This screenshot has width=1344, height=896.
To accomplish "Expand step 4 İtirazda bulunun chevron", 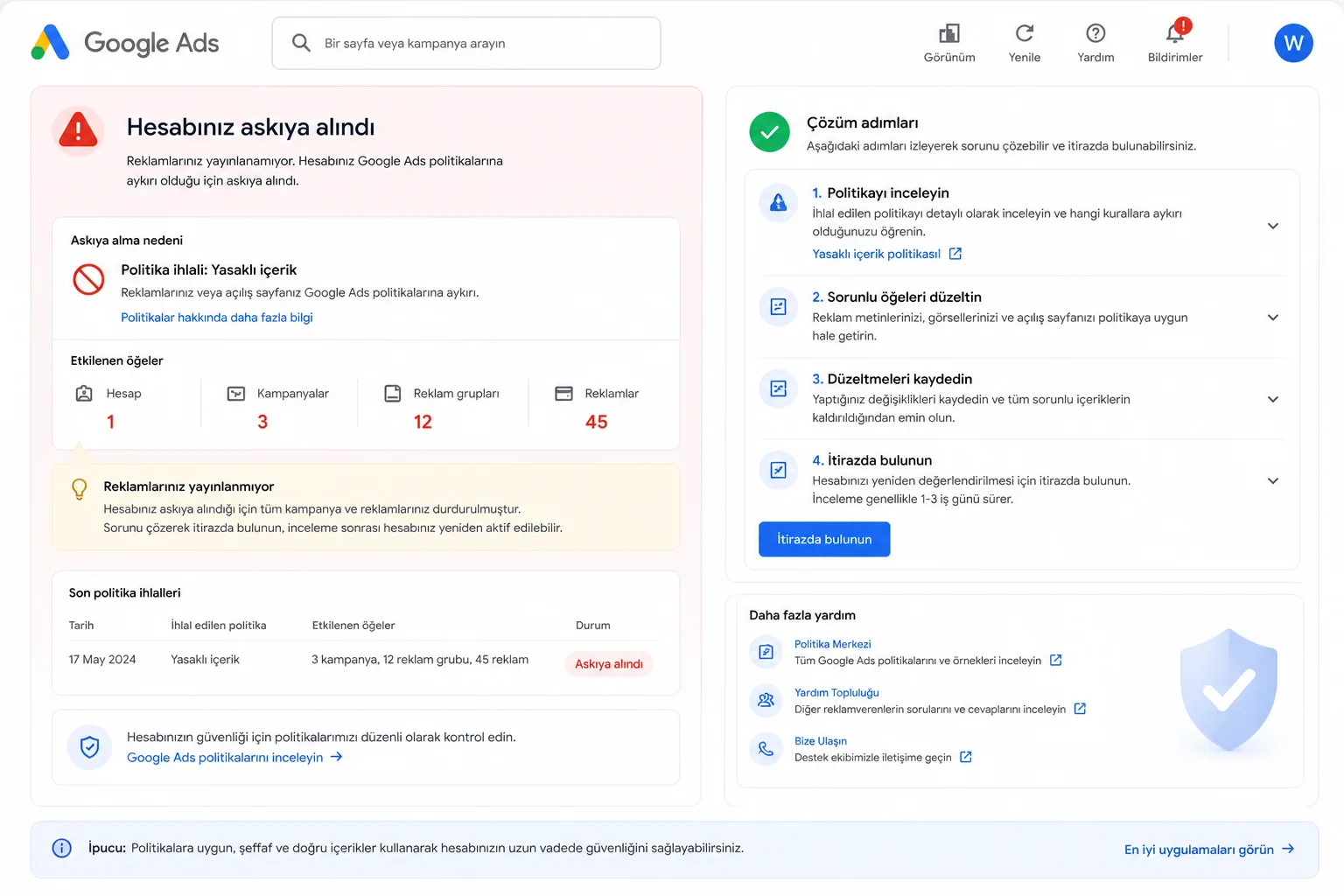I will 1273,480.
